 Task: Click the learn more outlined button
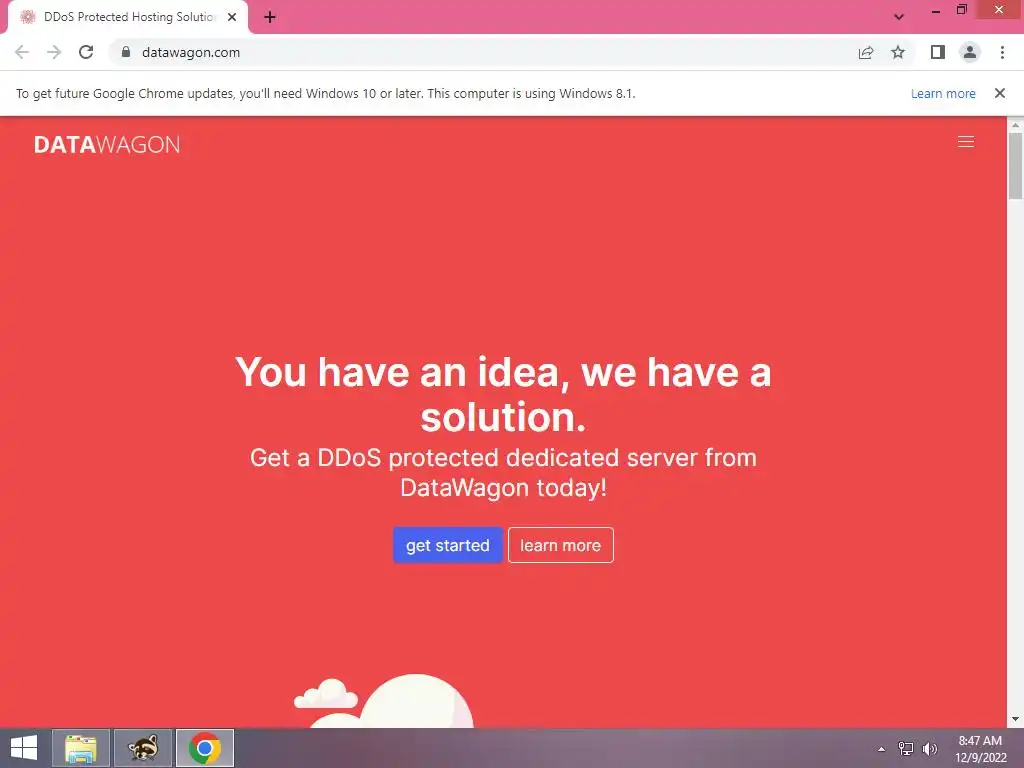[560, 545]
